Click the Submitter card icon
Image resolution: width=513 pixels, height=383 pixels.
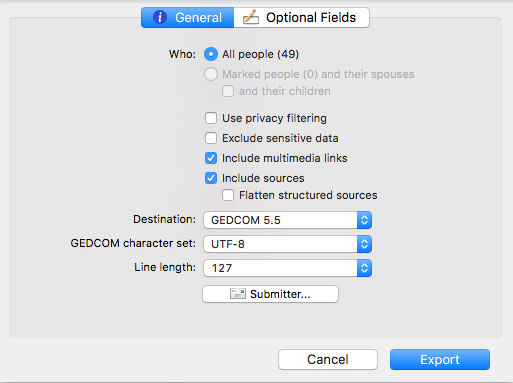coord(238,294)
